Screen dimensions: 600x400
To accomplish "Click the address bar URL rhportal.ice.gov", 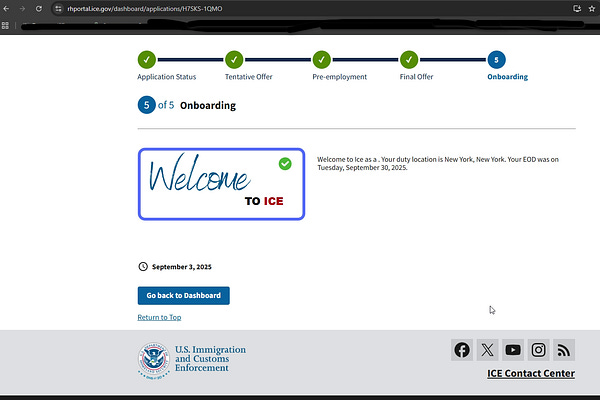I will pyautogui.click(x=145, y=8).
